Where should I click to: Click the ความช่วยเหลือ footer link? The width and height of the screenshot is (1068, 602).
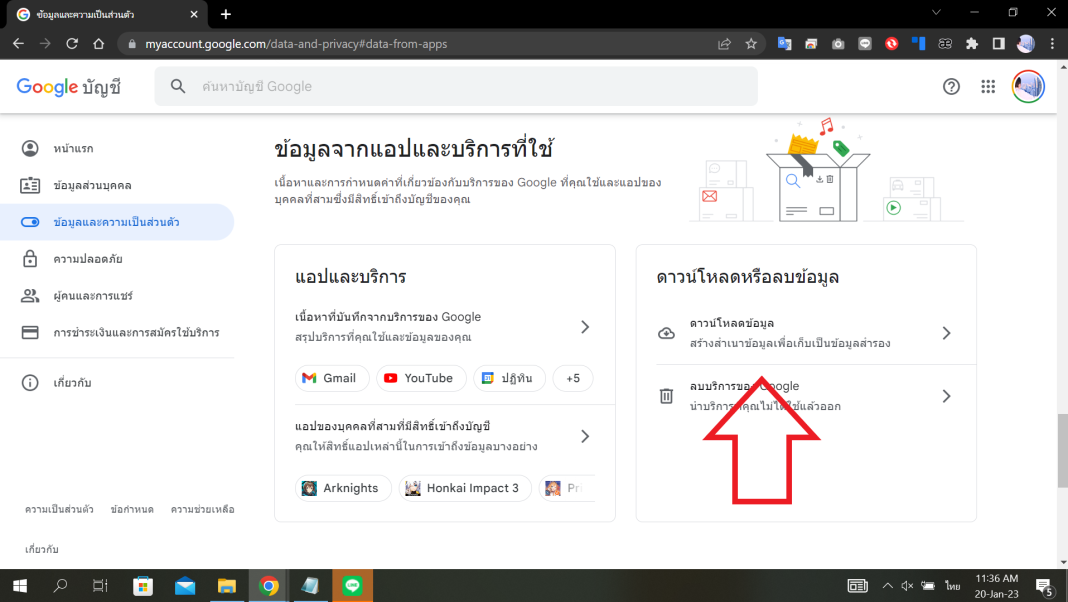coord(203,509)
